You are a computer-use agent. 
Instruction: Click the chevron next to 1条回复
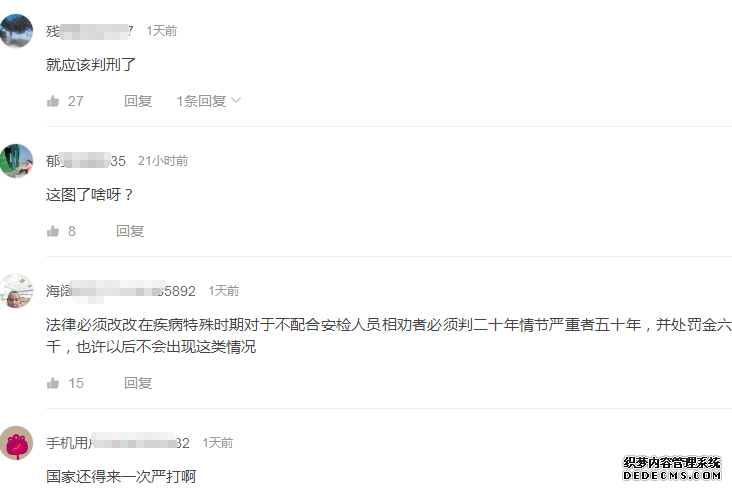click(236, 100)
